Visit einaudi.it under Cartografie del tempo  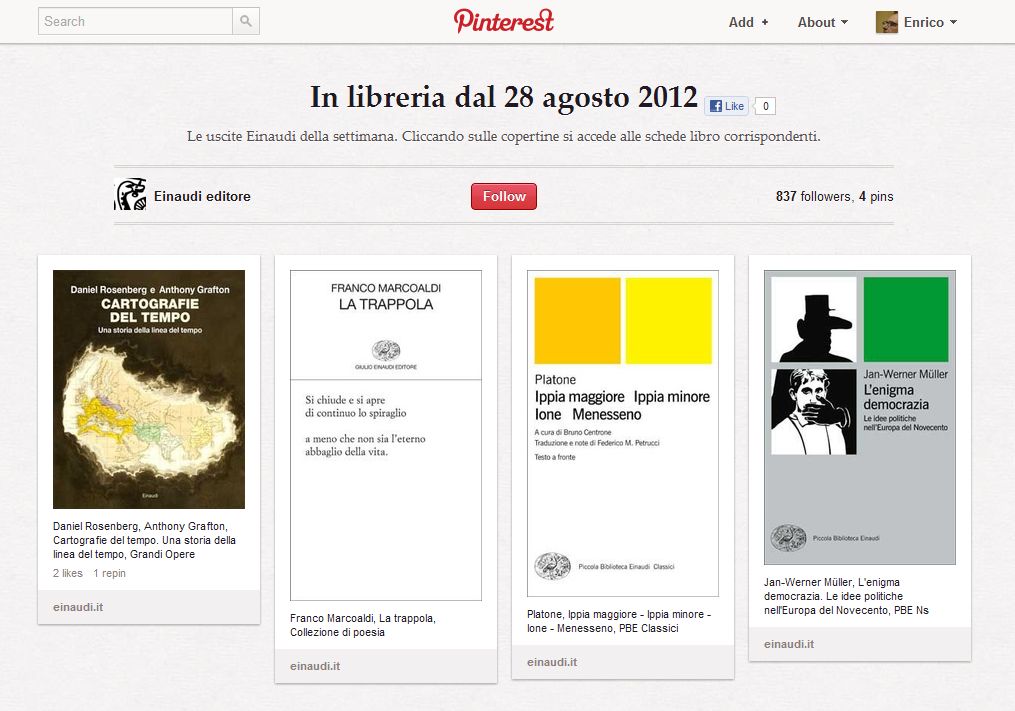pyautogui.click(x=78, y=607)
